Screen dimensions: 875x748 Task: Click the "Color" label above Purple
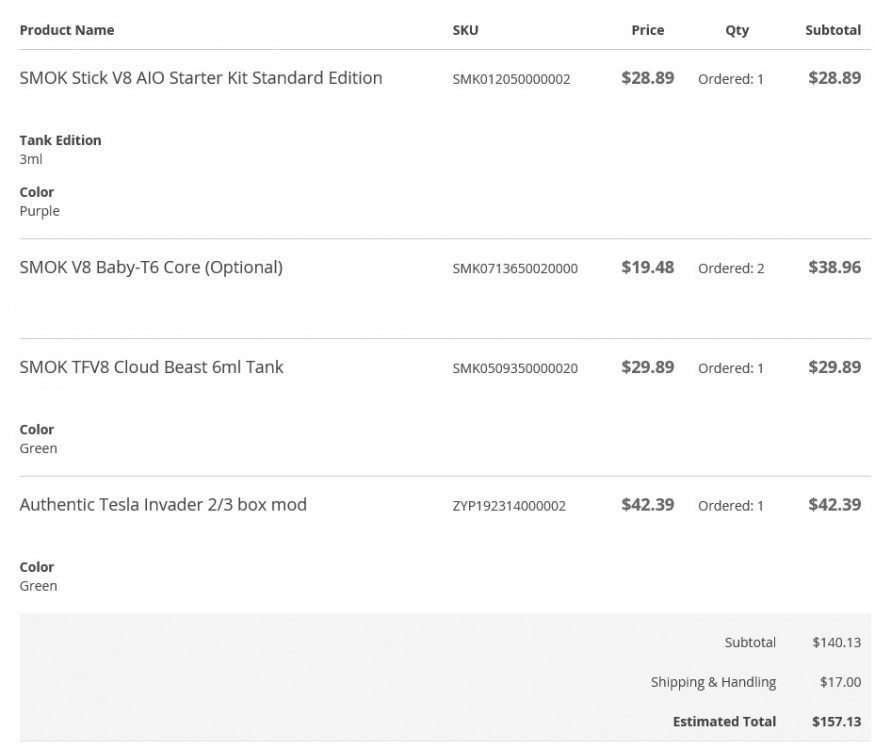(37, 192)
